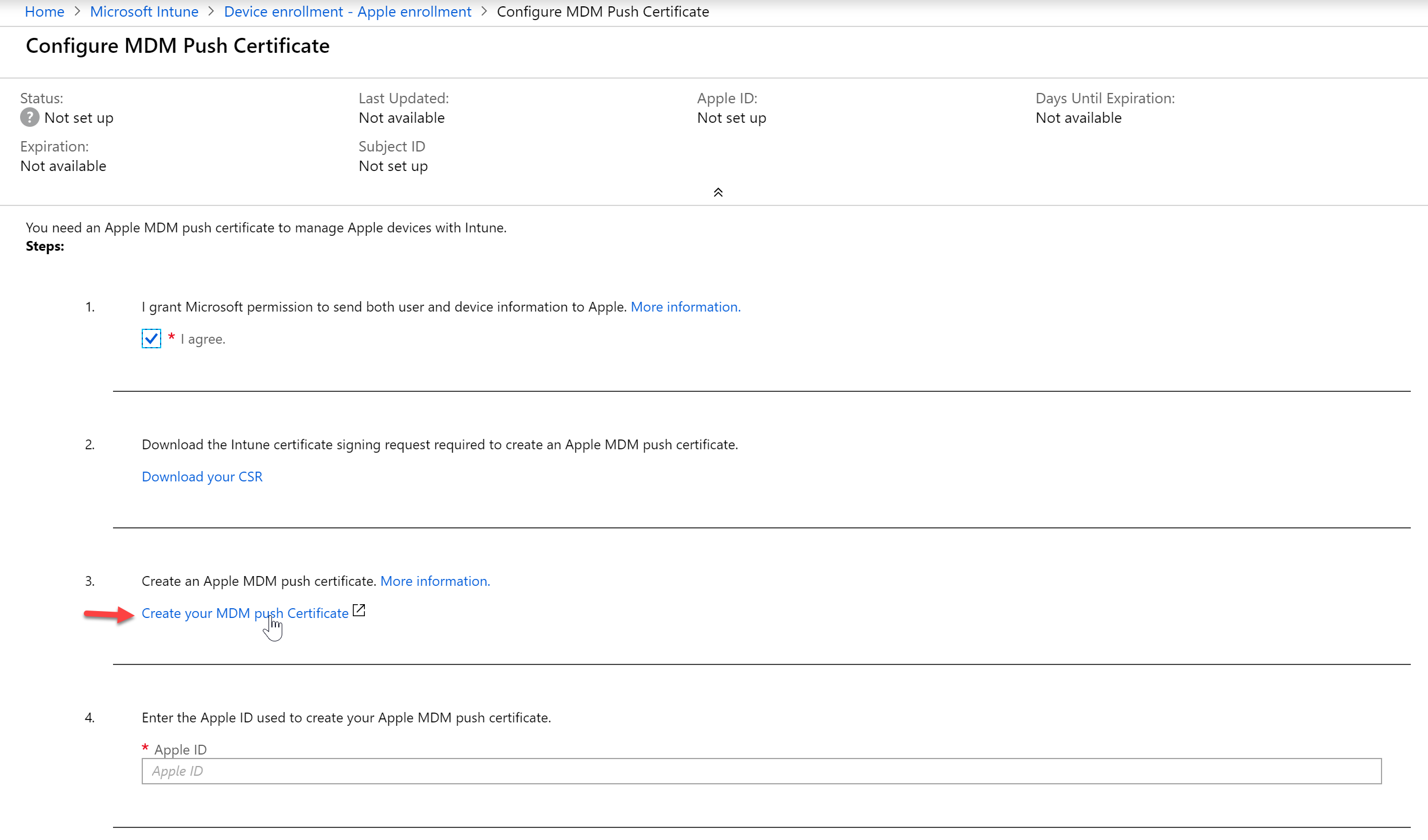
Task: Focus the Apple ID input field
Action: [761, 771]
